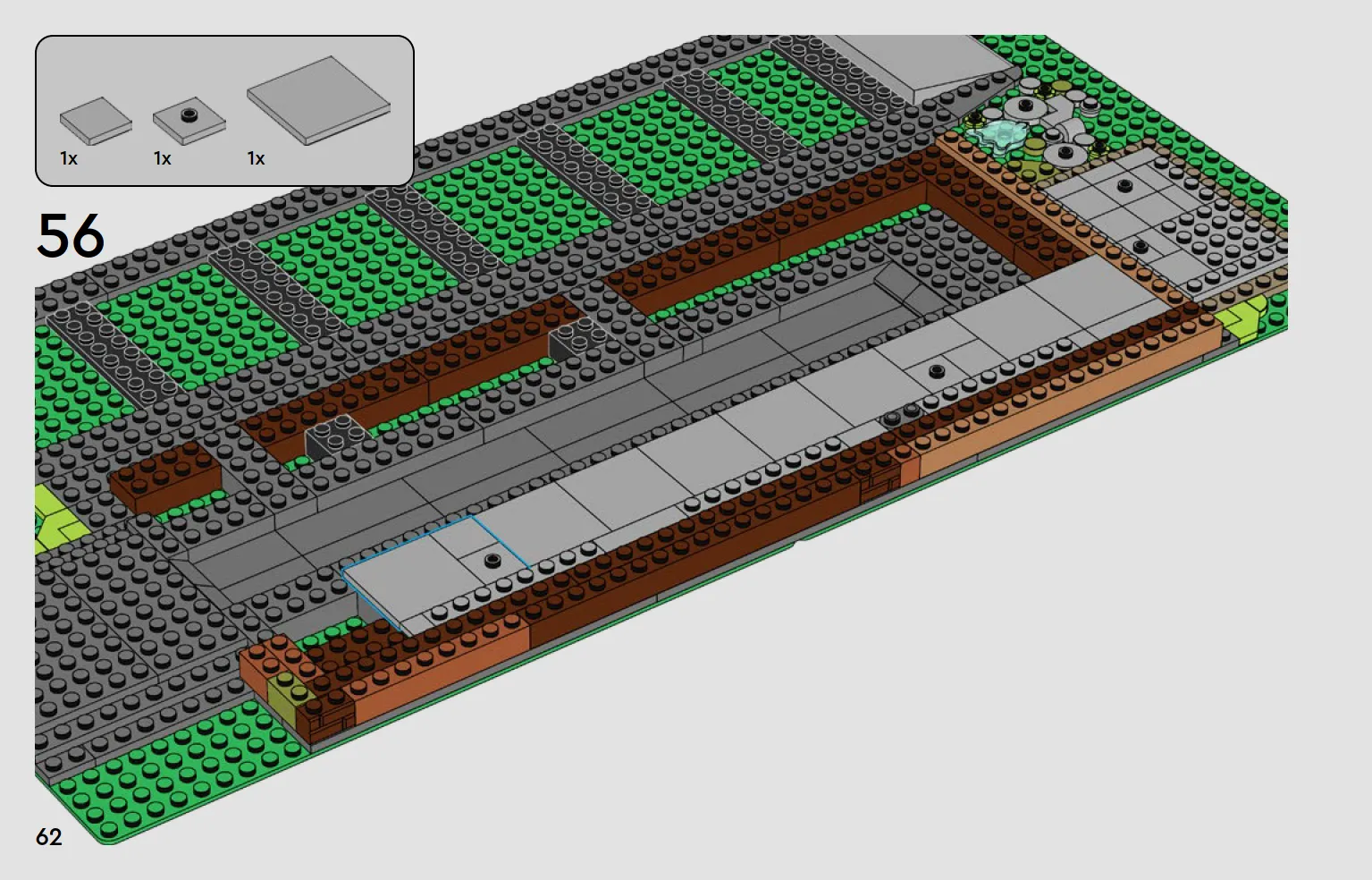
Task: Click the step number 56
Action: tap(71, 236)
